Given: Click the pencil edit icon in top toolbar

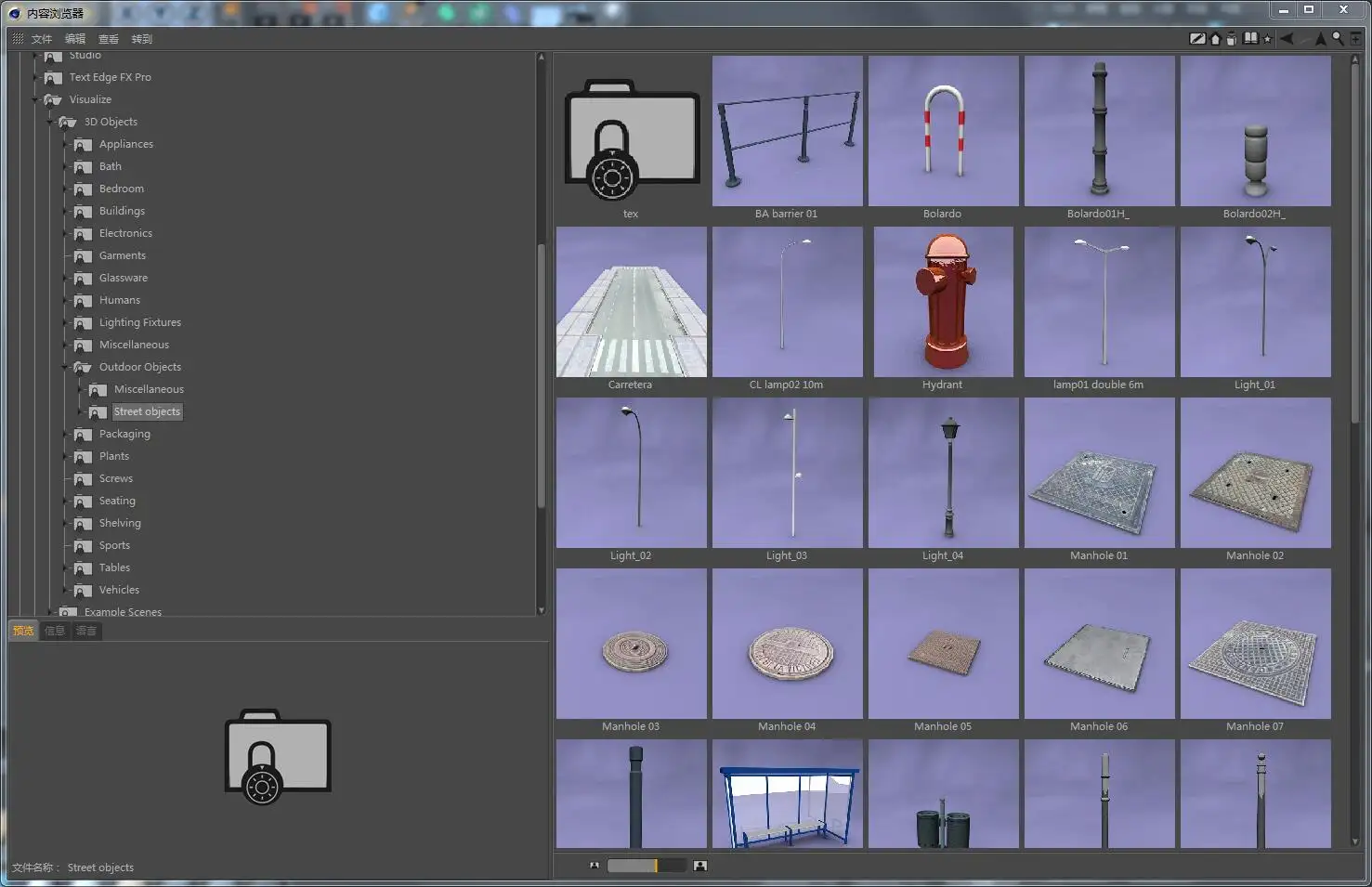Looking at the screenshot, I should [1197, 39].
